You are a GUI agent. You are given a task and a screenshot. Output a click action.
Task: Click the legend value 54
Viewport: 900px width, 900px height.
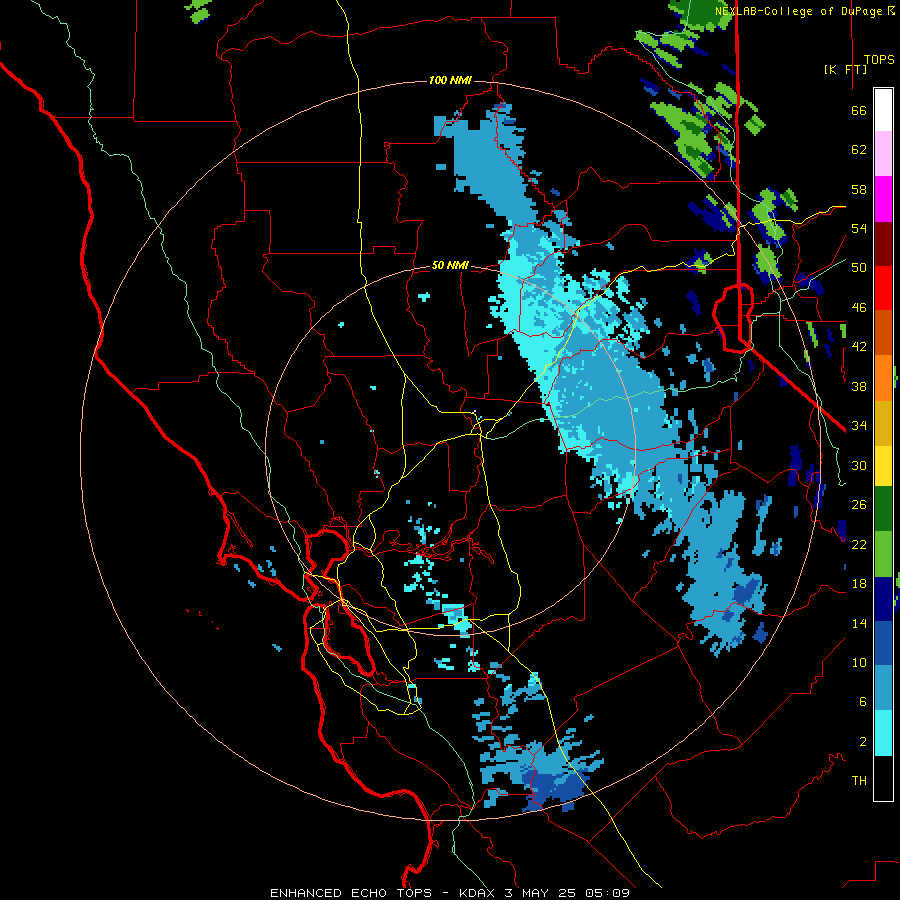pyautogui.click(x=859, y=228)
